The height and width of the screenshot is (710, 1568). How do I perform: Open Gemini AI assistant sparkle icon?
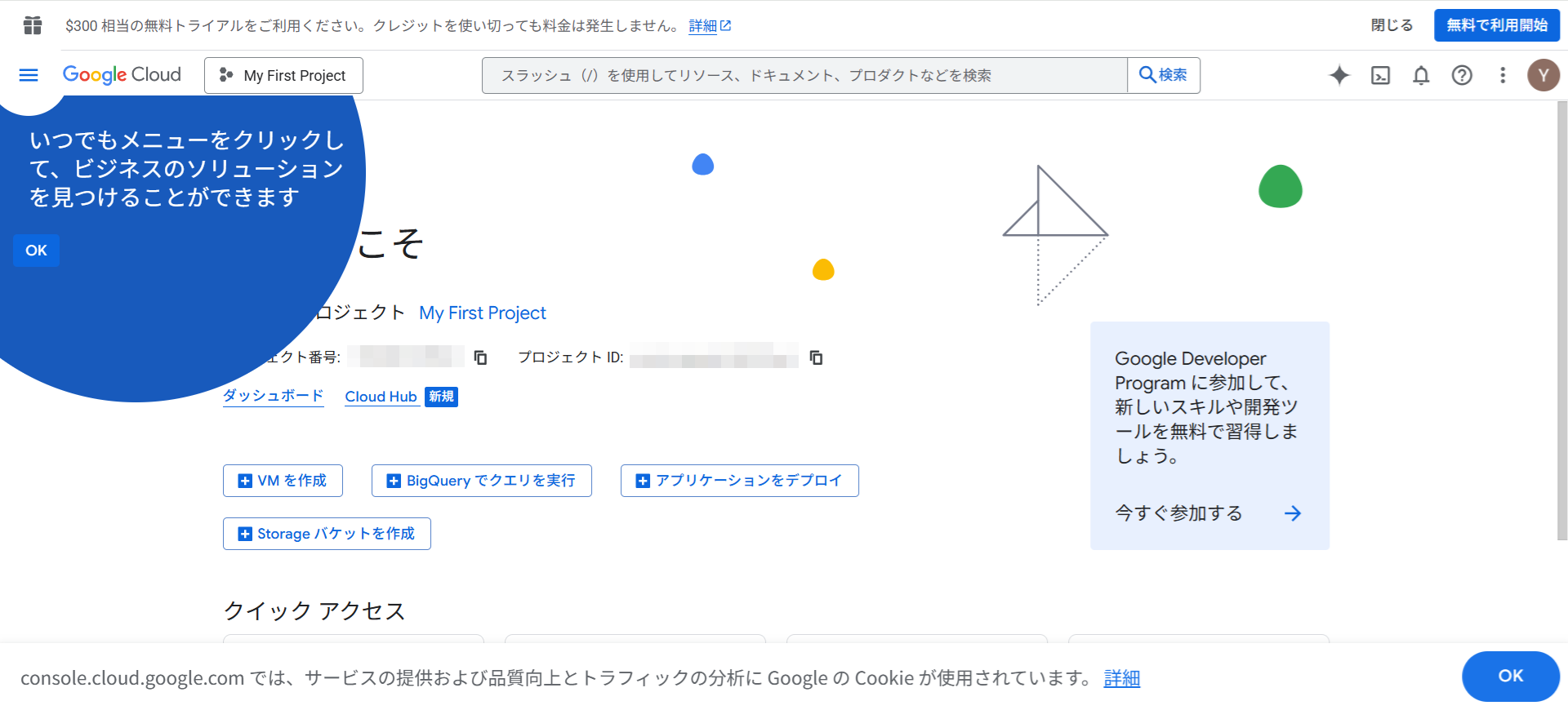tap(1339, 75)
